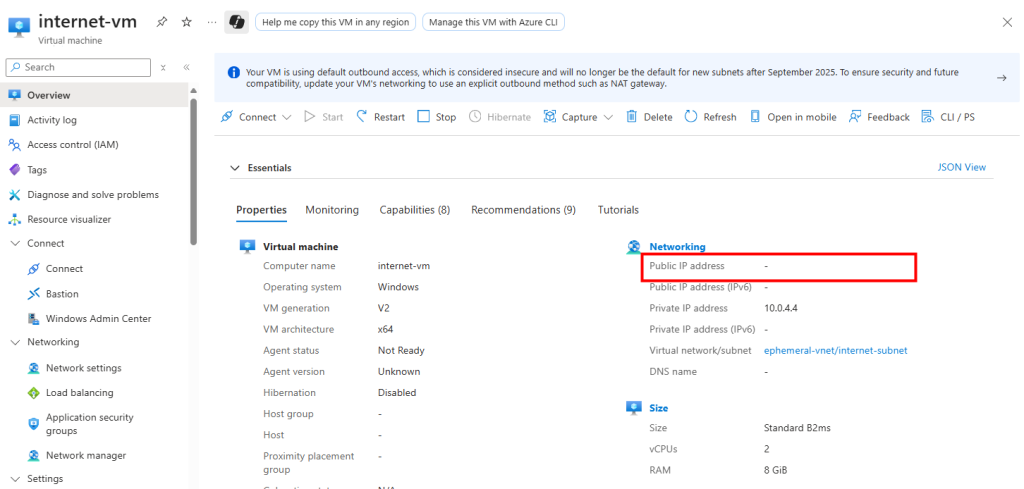
Task: Open the ellipsis more options menu
Action: click(x=212, y=22)
